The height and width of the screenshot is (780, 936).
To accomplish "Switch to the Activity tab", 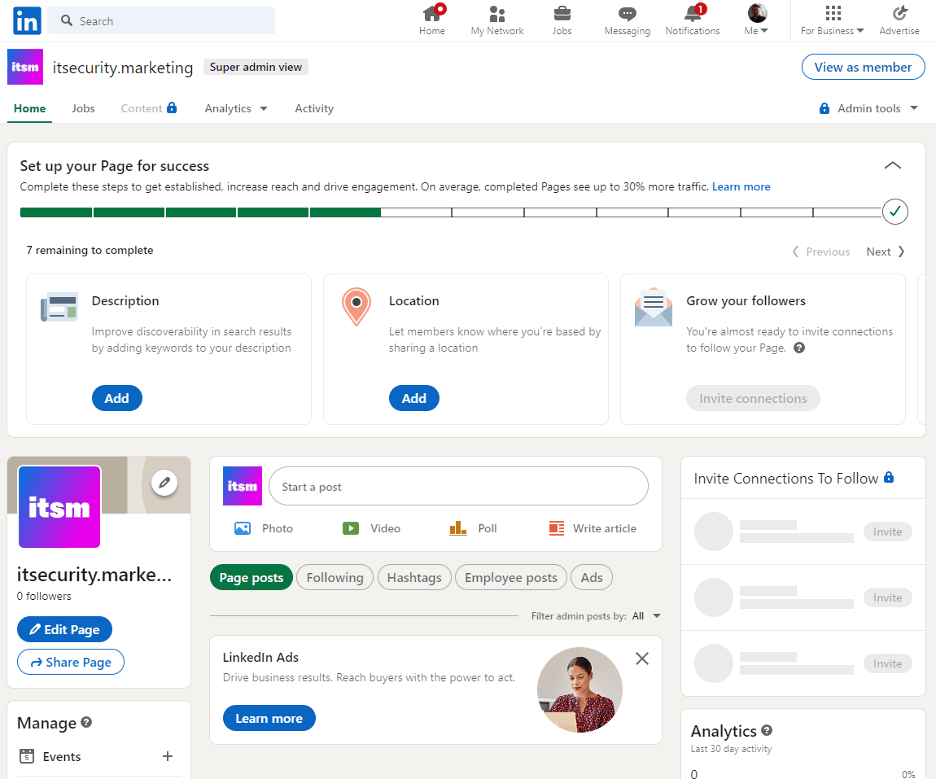I will point(313,108).
